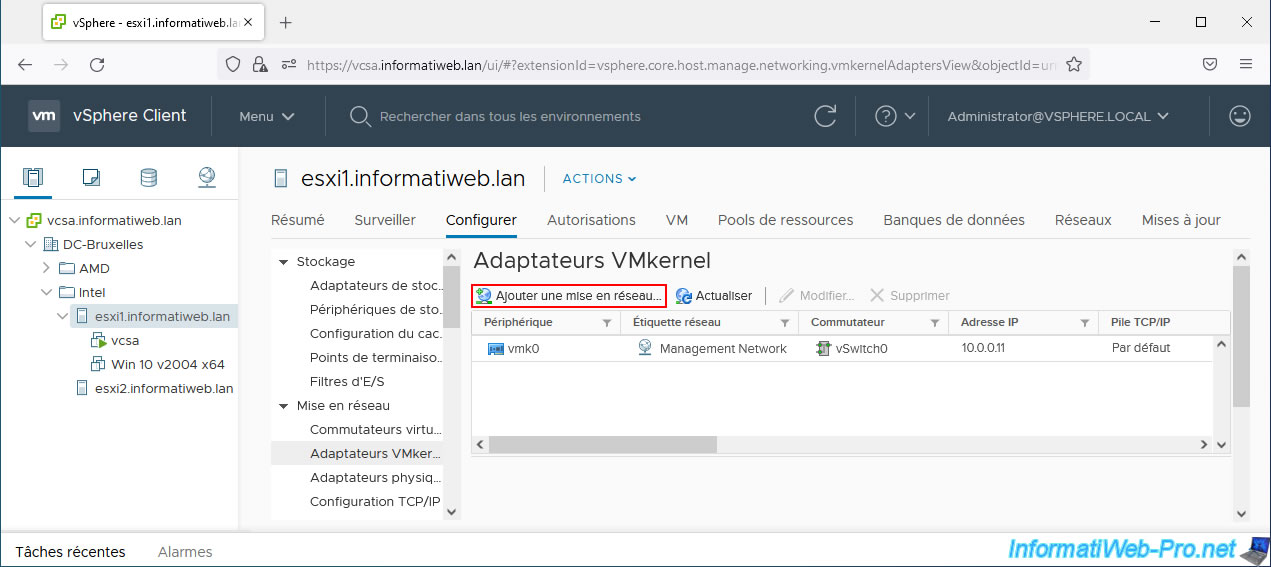Viewport: 1271px width, 567px height.
Task: Click the Actualiser button
Action: pyautogui.click(x=714, y=296)
